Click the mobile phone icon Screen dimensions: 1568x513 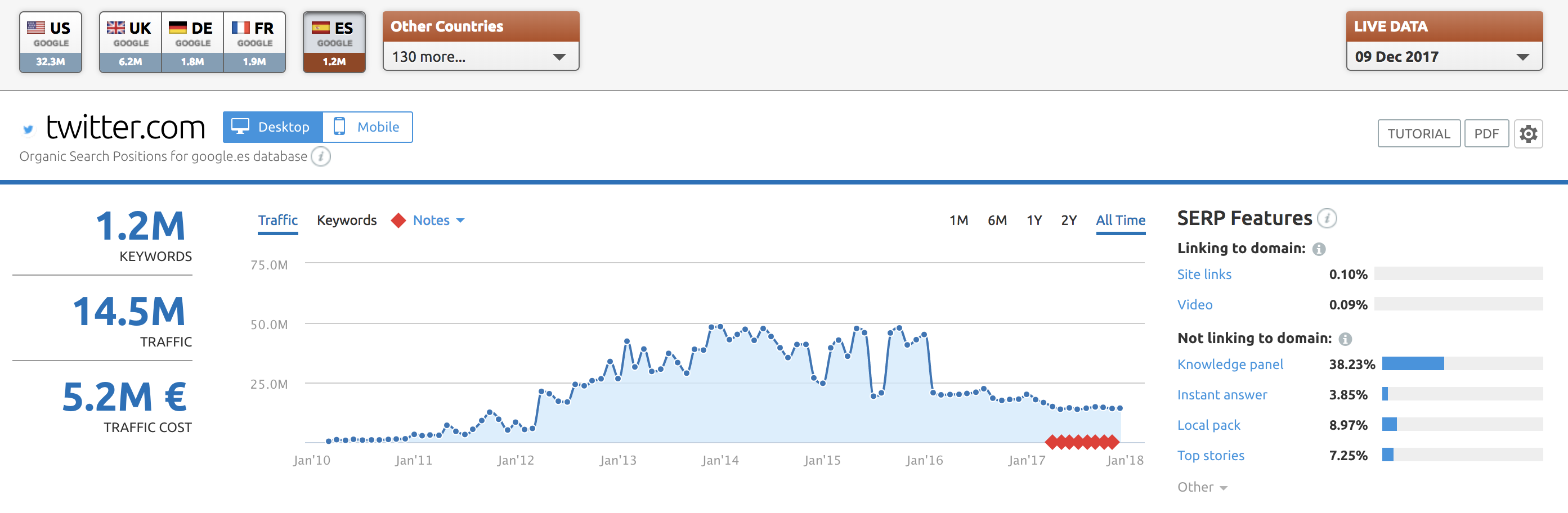[339, 127]
